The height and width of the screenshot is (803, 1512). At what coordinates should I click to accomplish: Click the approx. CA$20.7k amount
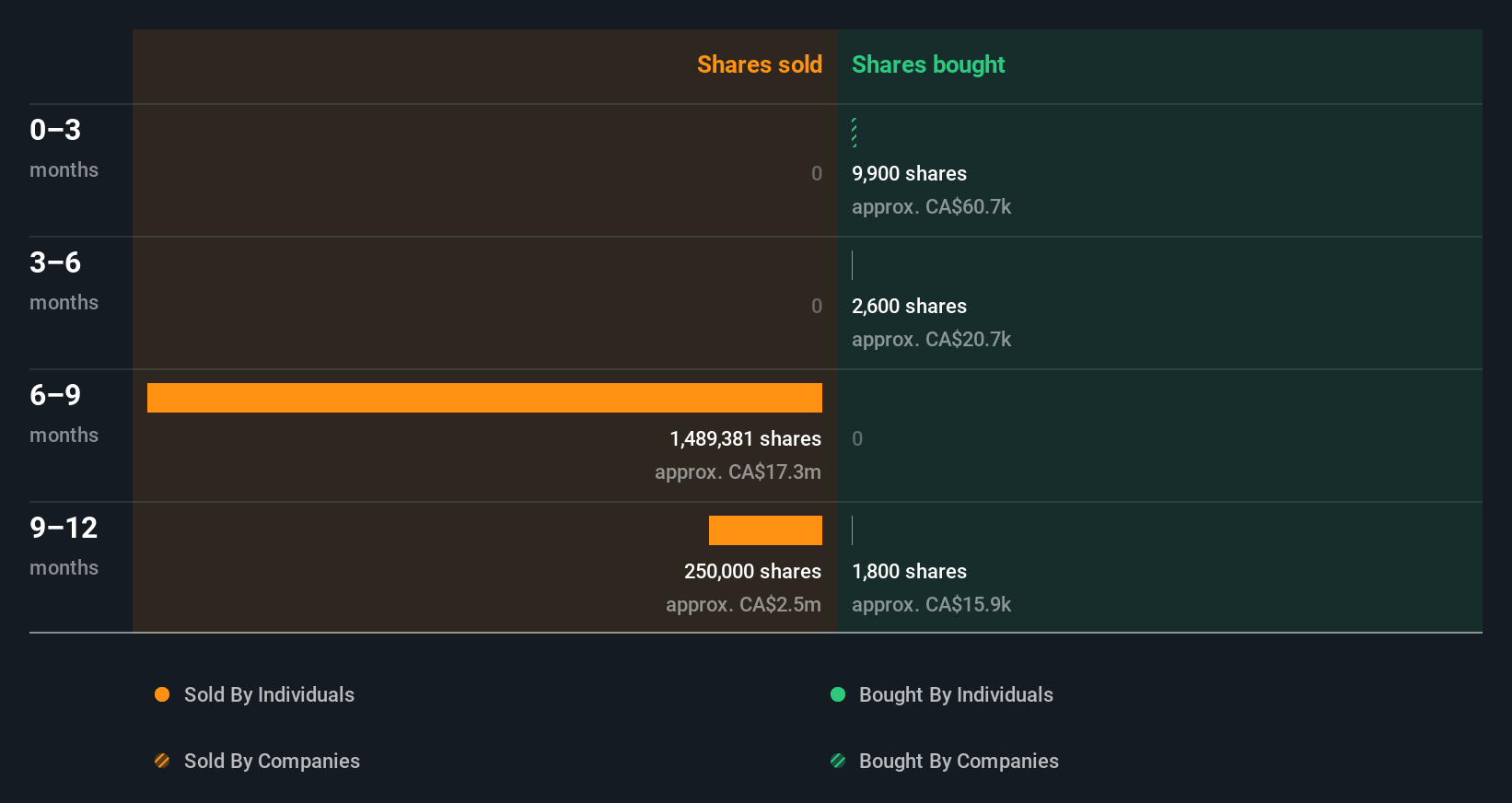[x=931, y=339]
